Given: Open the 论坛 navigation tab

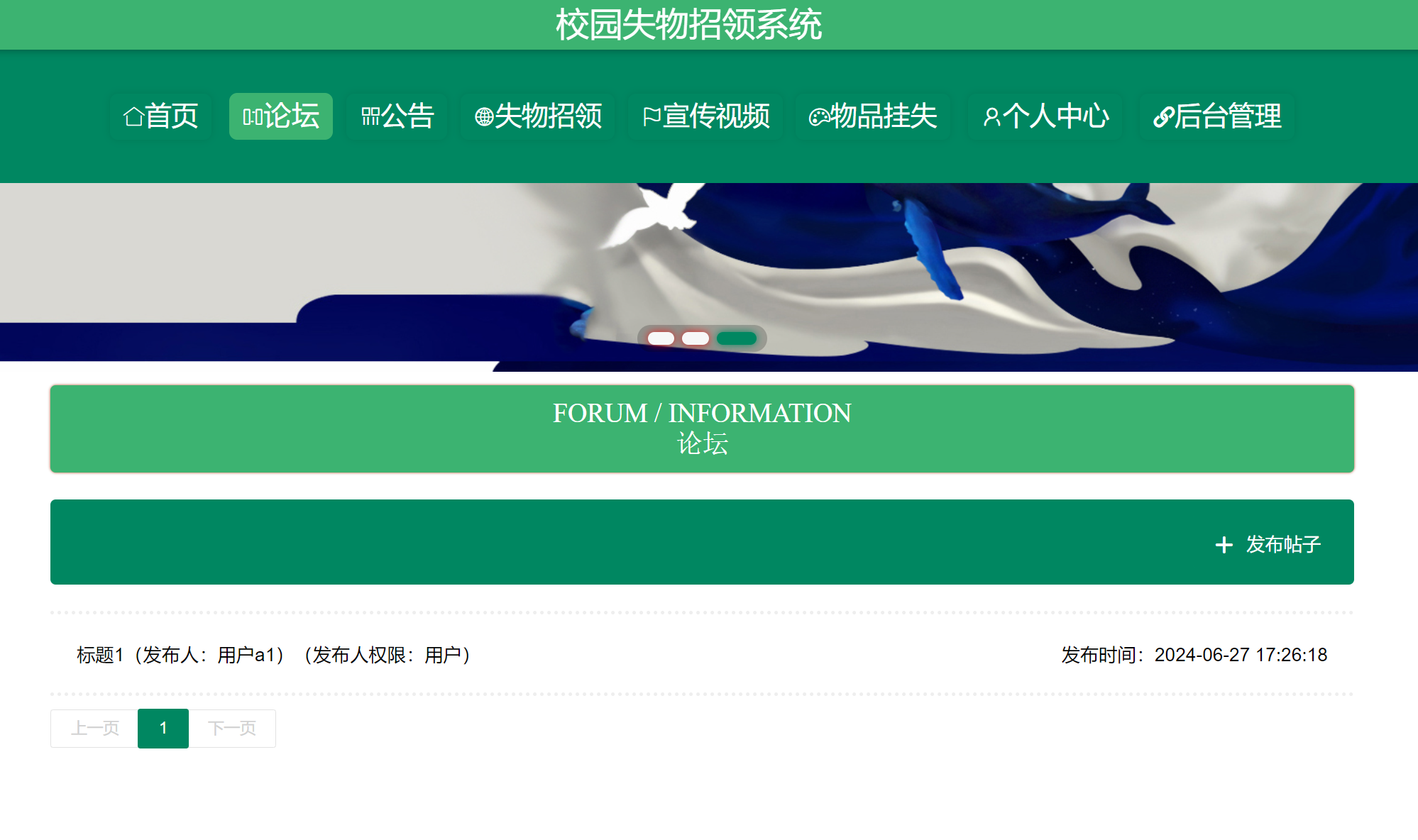Looking at the screenshot, I should [280, 116].
